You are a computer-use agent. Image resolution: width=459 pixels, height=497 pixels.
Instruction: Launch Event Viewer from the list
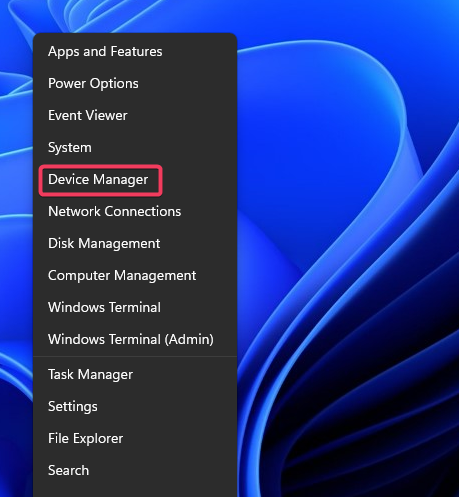coord(135,115)
